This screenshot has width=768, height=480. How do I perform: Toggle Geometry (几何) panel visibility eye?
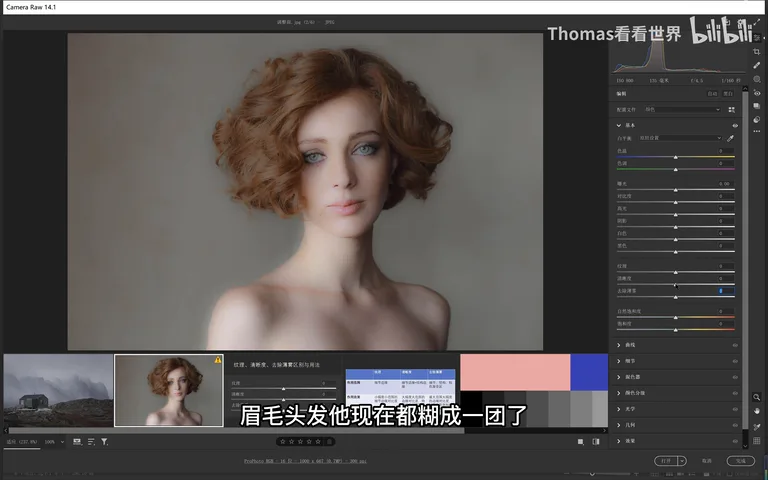[735, 425]
